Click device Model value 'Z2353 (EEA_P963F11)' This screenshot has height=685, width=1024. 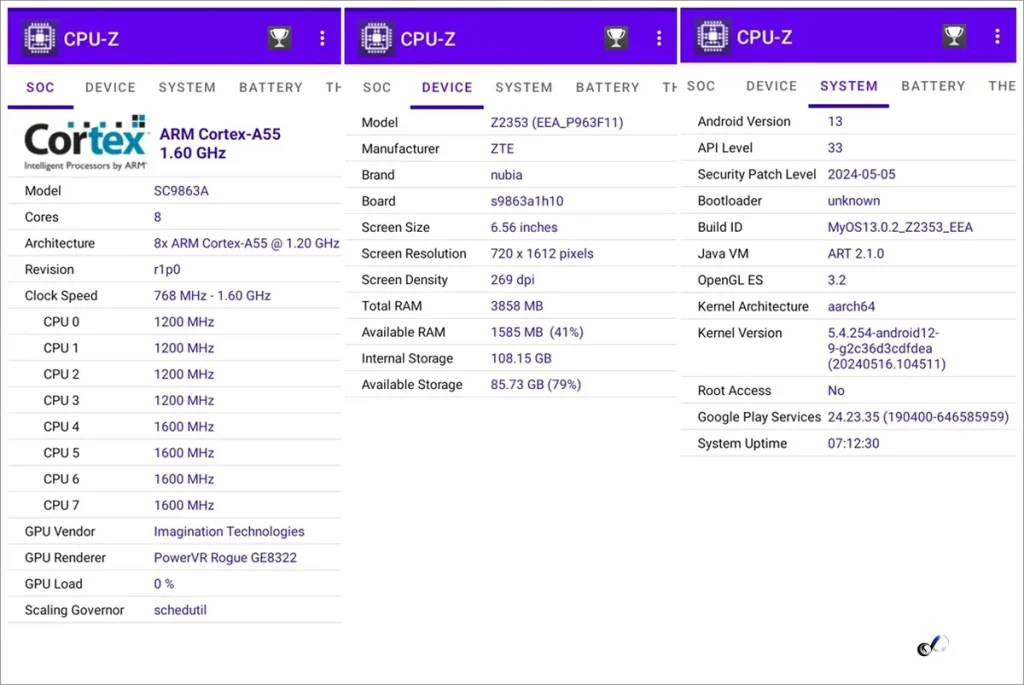click(x=556, y=123)
